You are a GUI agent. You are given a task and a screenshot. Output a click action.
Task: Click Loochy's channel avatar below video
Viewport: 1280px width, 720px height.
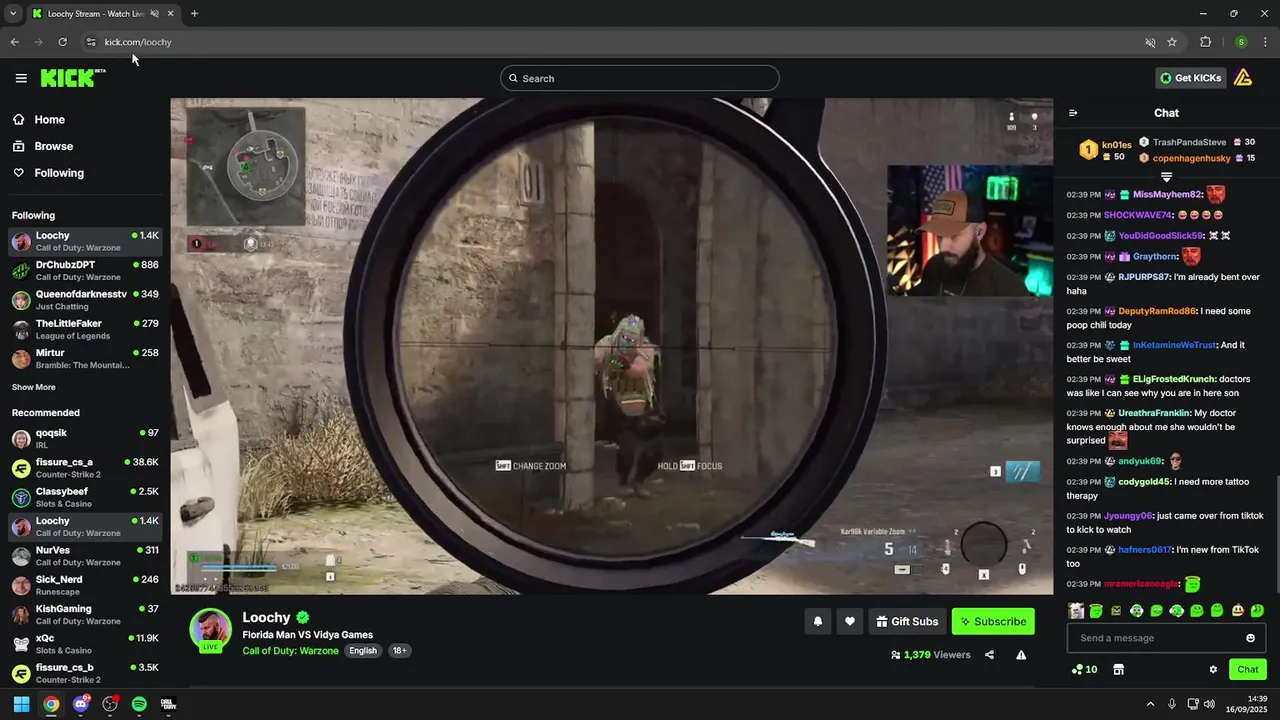click(211, 629)
